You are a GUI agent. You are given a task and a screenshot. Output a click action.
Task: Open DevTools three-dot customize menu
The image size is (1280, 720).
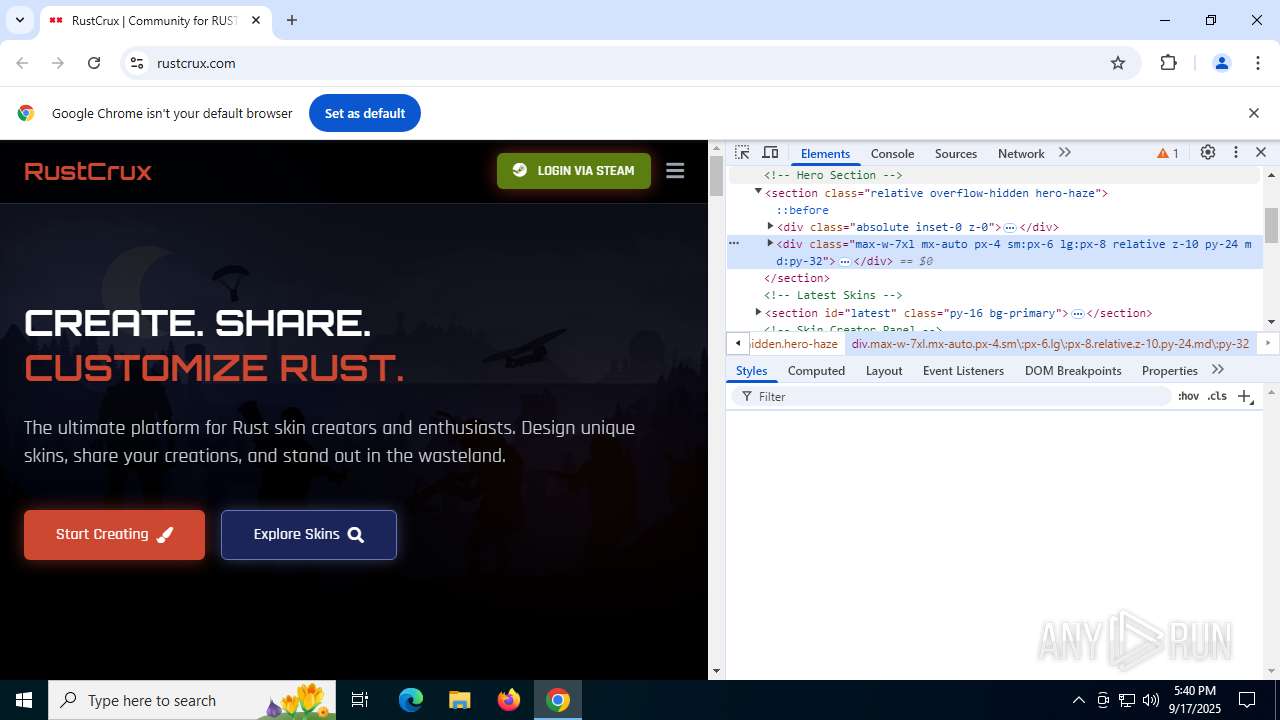click(x=1236, y=153)
